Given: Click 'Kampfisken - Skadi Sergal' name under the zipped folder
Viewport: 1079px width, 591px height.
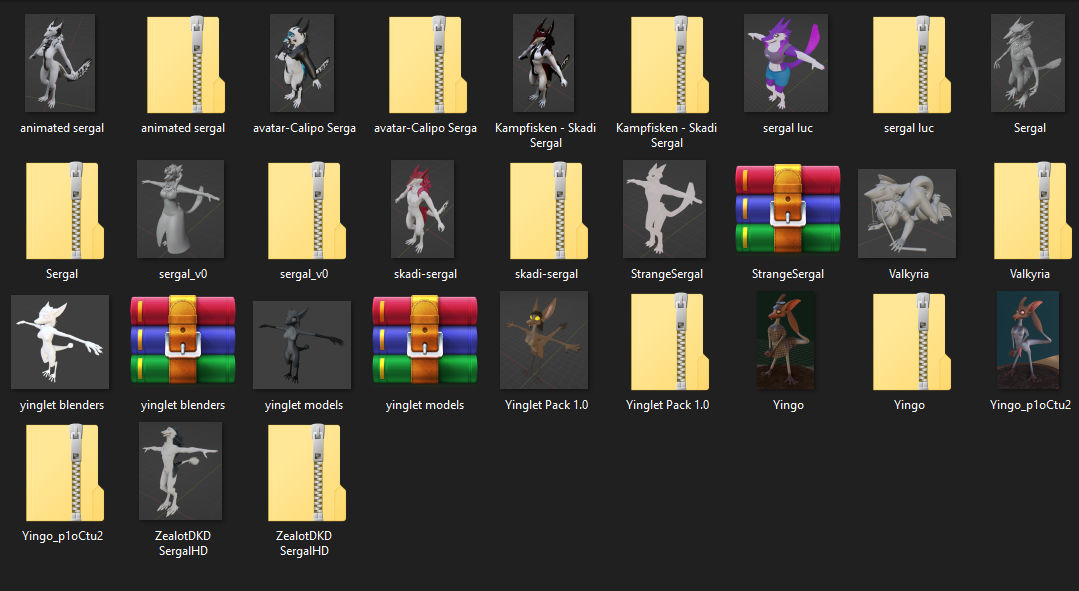Looking at the screenshot, I should click(x=667, y=136).
